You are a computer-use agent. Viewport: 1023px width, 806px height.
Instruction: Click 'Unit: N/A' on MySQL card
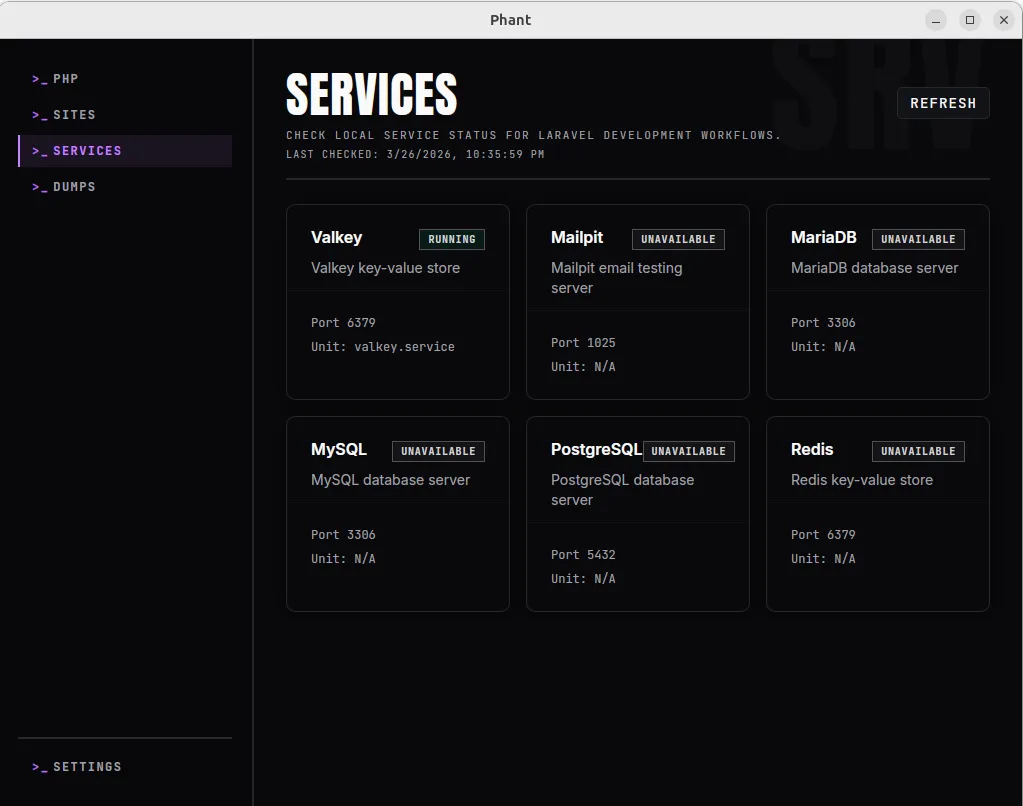coord(343,559)
